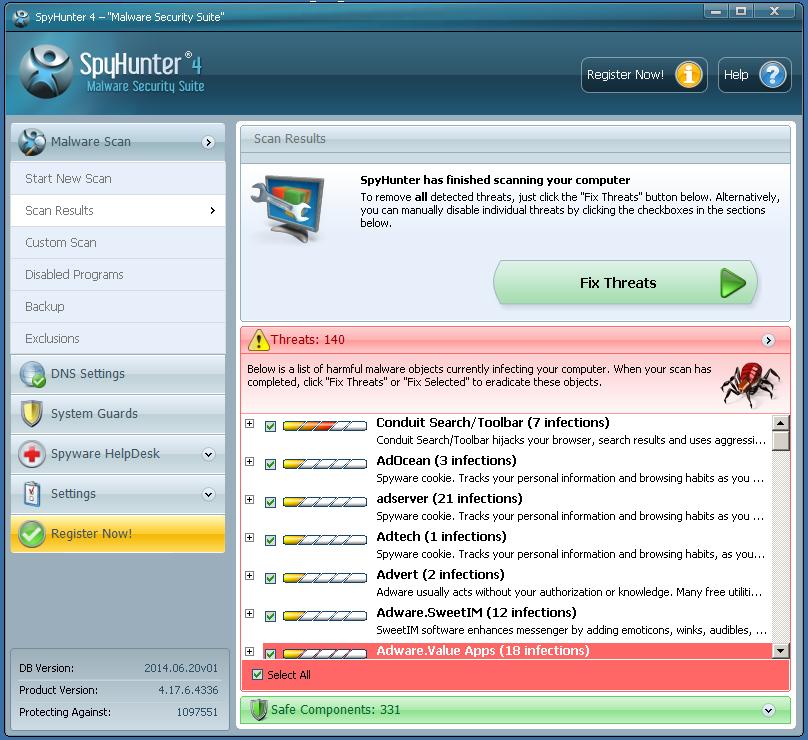Click the Scan Results submenu arrow
Image resolution: width=808 pixels, height=740 pixels.
click(212, 210)
